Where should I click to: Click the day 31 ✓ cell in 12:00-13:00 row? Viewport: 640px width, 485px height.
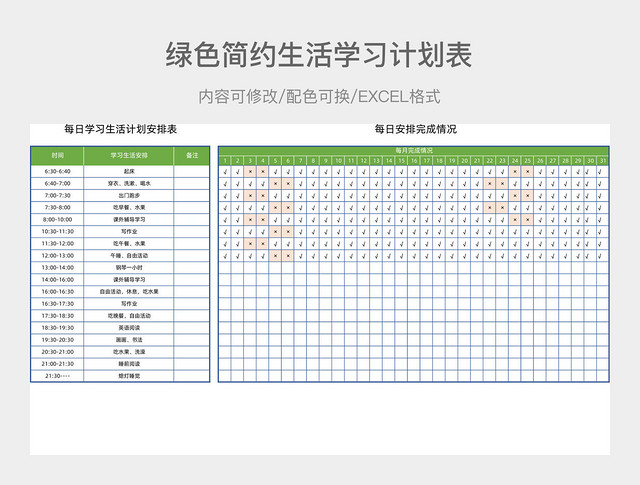click(600, 256)
